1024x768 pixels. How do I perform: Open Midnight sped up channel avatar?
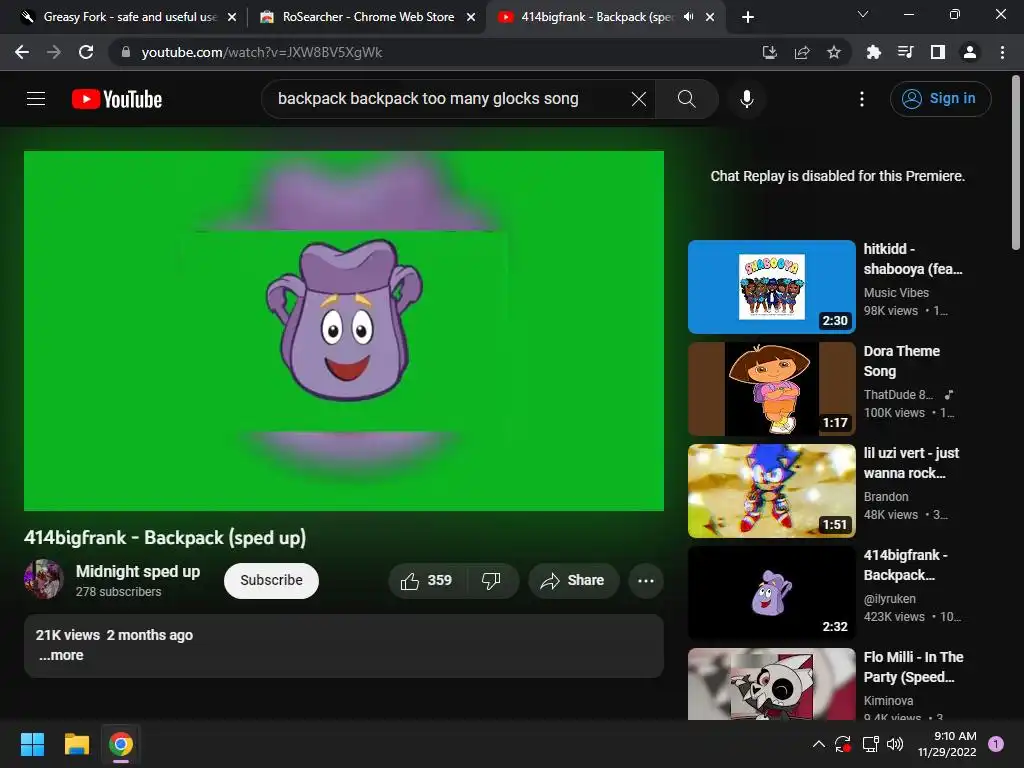tap(44, 579)
